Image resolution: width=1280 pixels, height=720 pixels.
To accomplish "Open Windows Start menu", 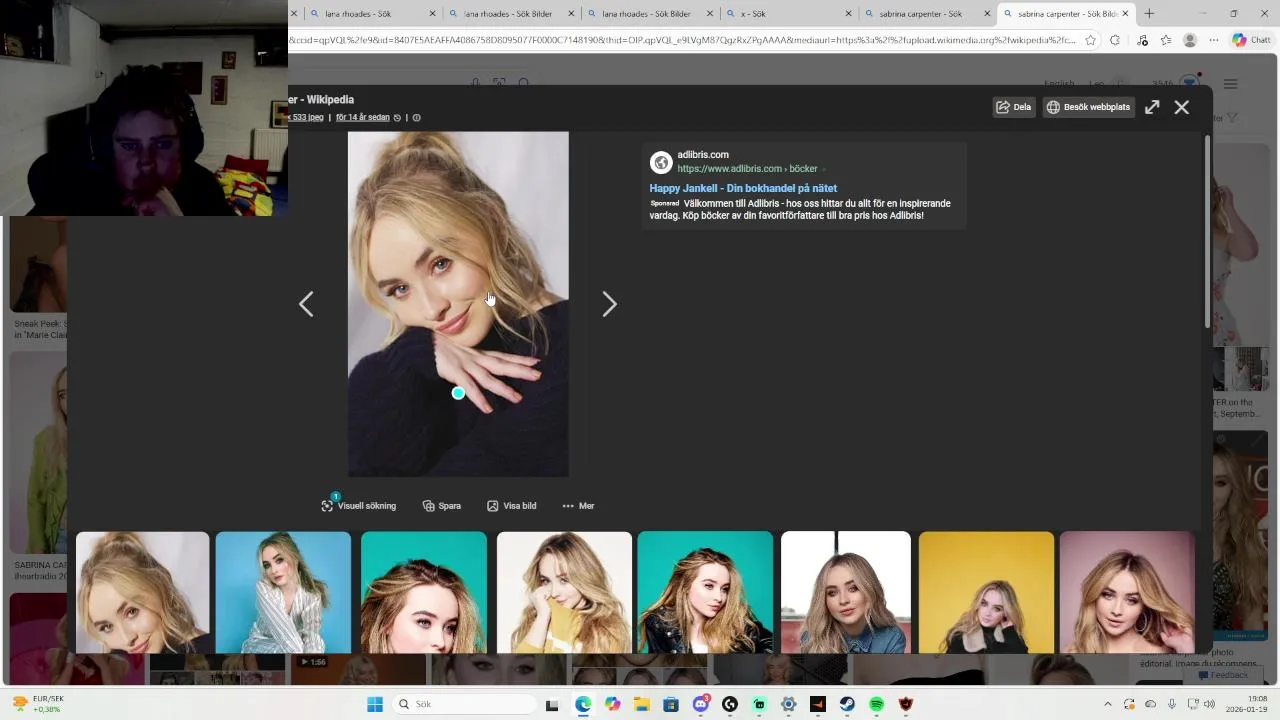I will pos(375,704).
